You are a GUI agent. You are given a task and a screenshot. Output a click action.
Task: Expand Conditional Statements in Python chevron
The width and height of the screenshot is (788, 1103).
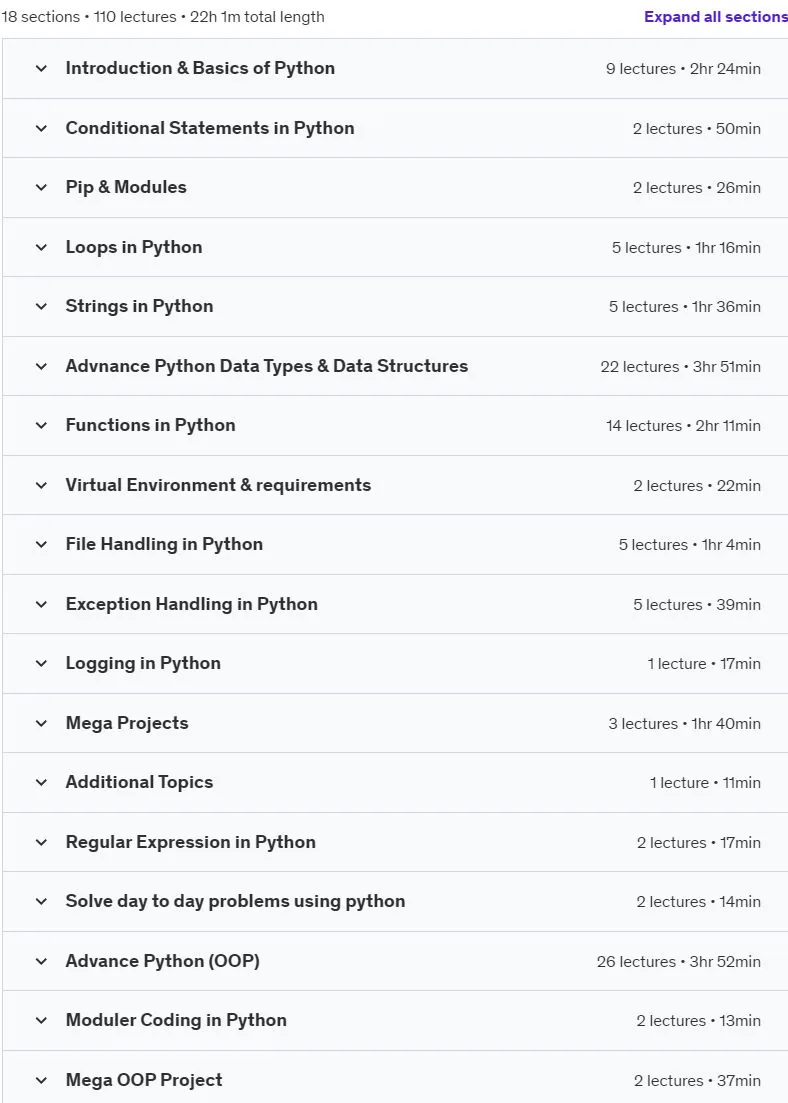coord(42,129)
